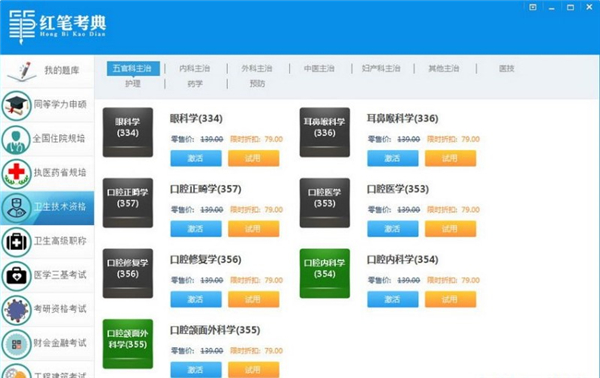The image size is (600, 378).
Task: Open the dark 口腔修复学(356) tile
Action: point(128,273)
